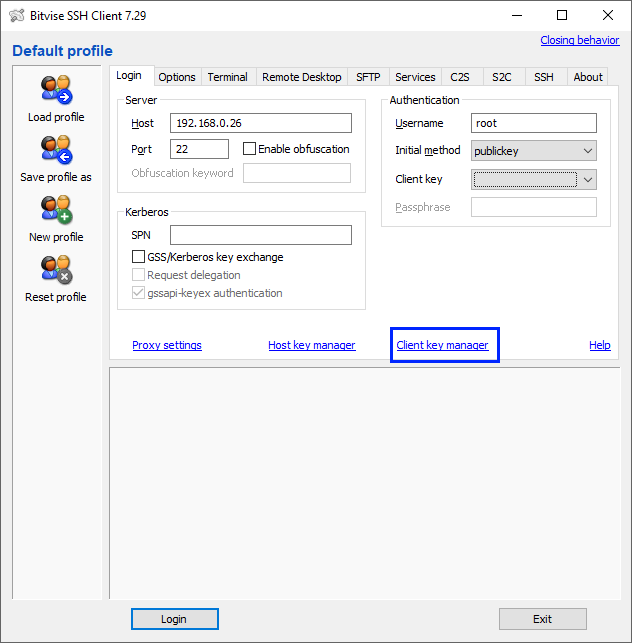Open the Terminal tab

coord(228,77)
